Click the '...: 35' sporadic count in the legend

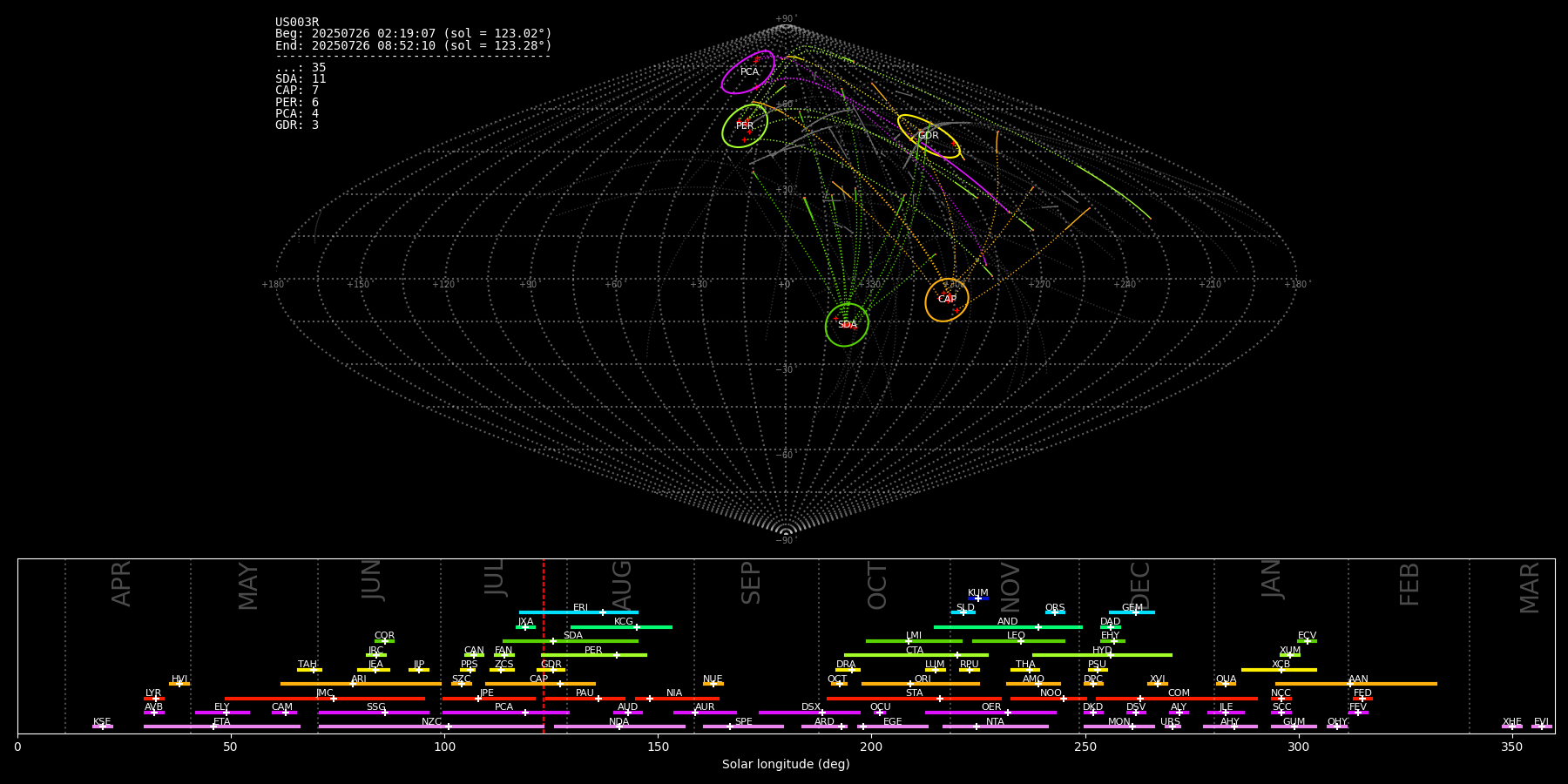(x=301, y=68)
